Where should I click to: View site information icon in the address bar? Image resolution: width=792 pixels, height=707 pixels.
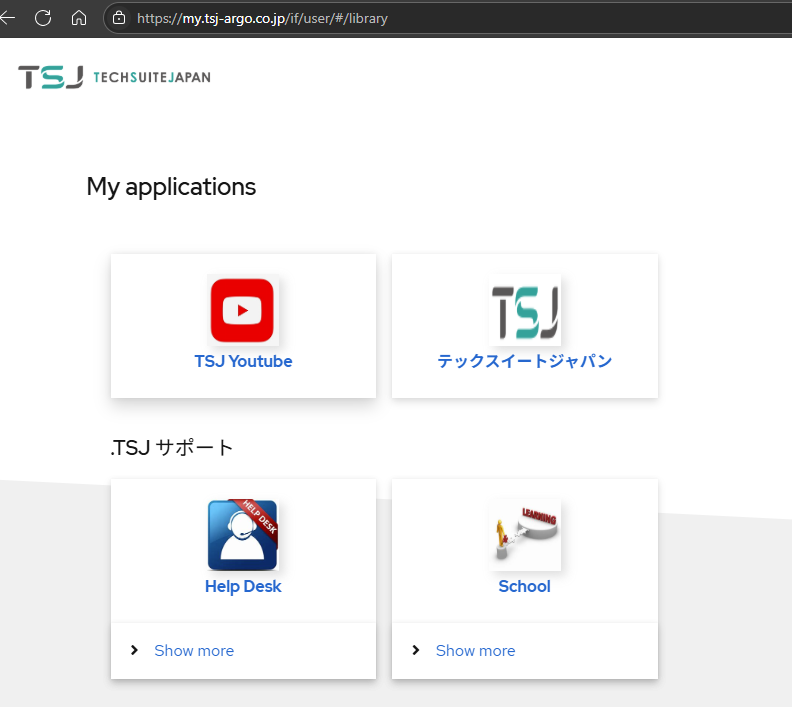[119, 18]
